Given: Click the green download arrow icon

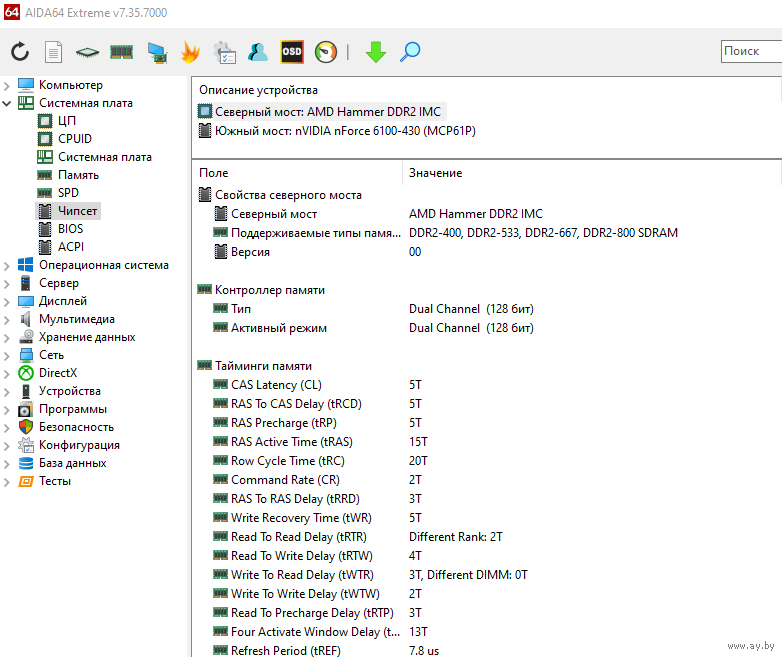Looking at the screenshot, I should (376, 52).
